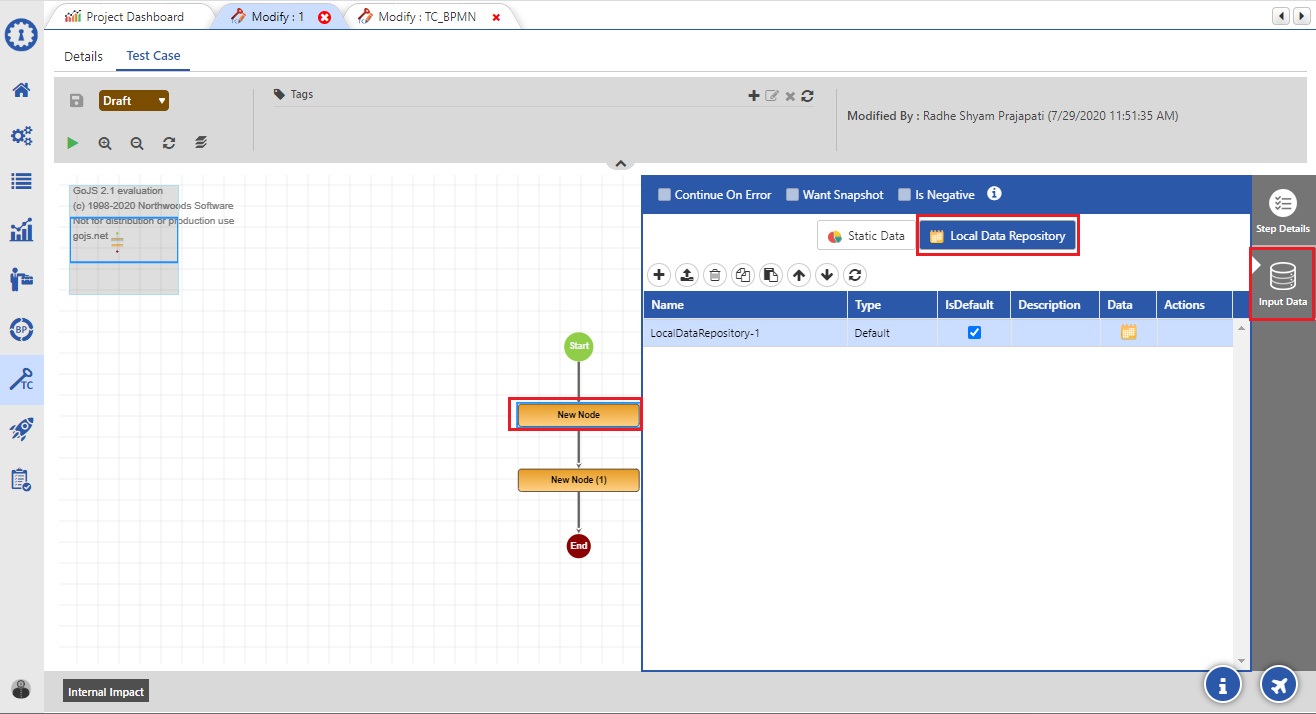The image size is (1316, 714).
Task: Switch to the Details tab
Action: [83, 56]
